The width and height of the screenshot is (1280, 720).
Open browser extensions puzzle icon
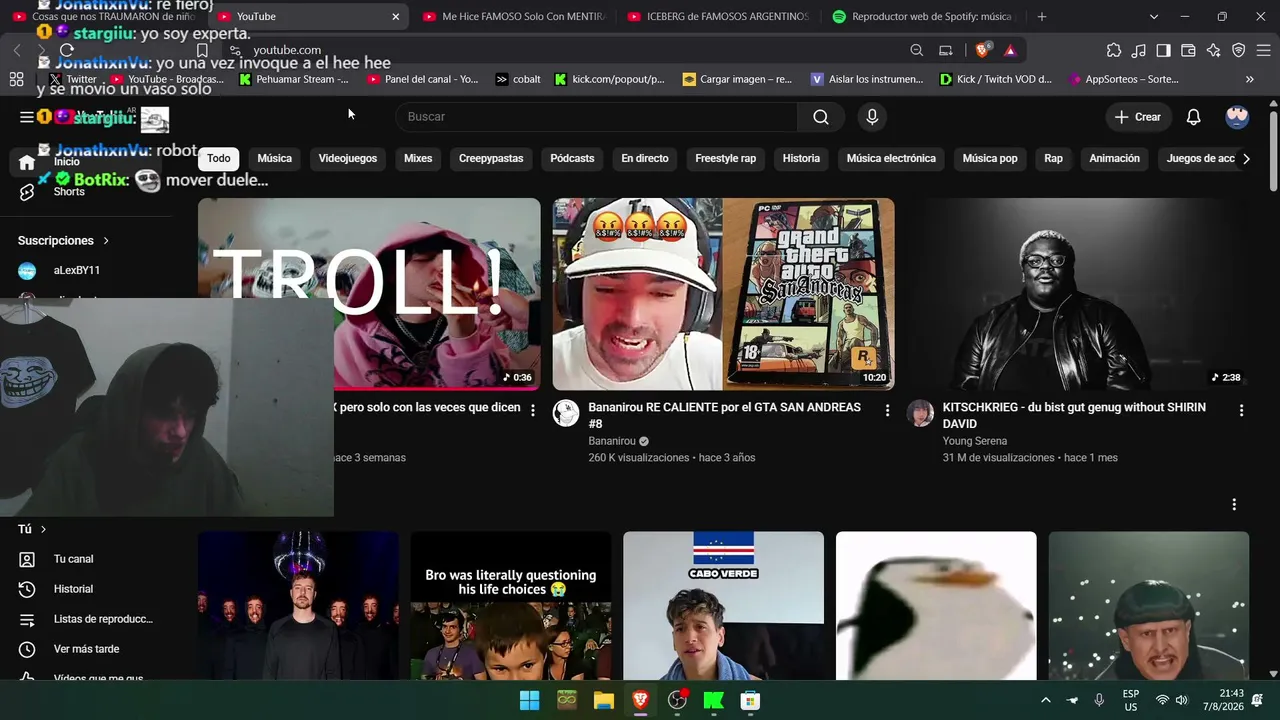1114,50
